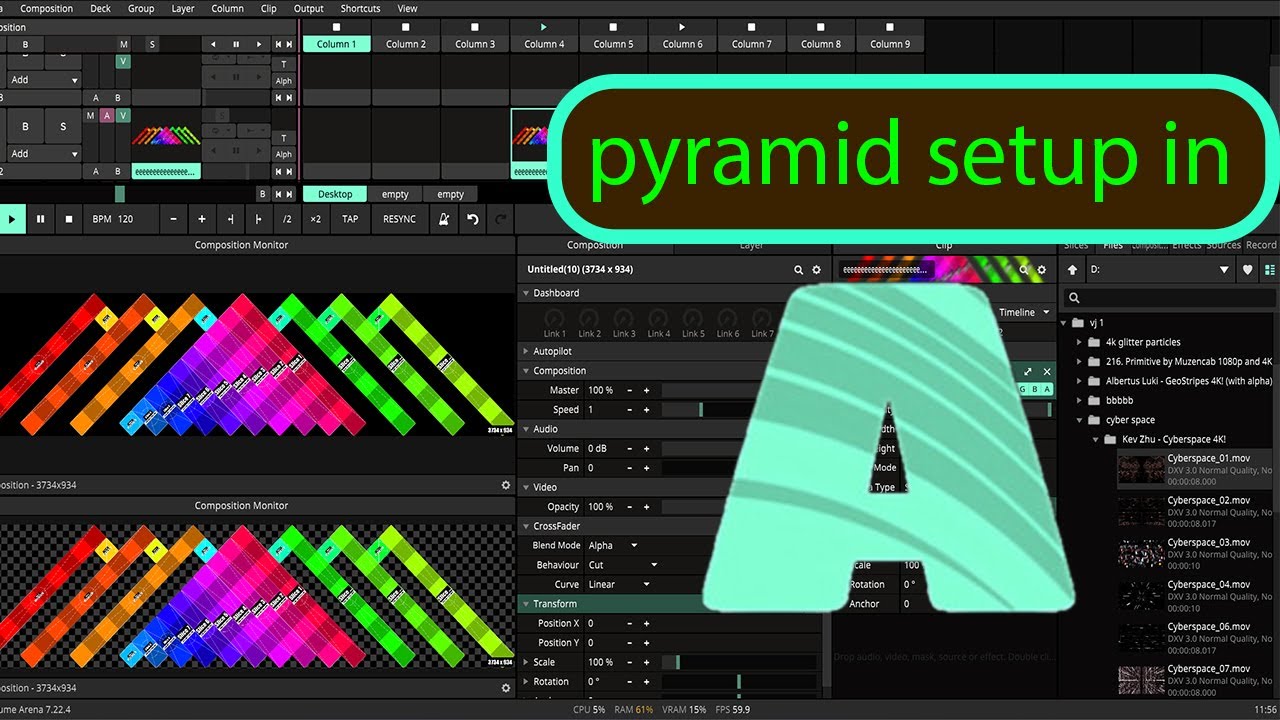Start composition playback with the transport play button
Screen dimensions: 1280x720
(x=12, y=219)
